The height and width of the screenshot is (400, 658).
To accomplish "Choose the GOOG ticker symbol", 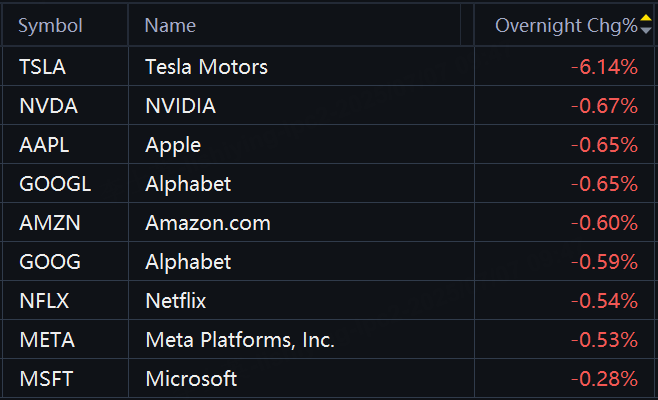I will 50,262.
